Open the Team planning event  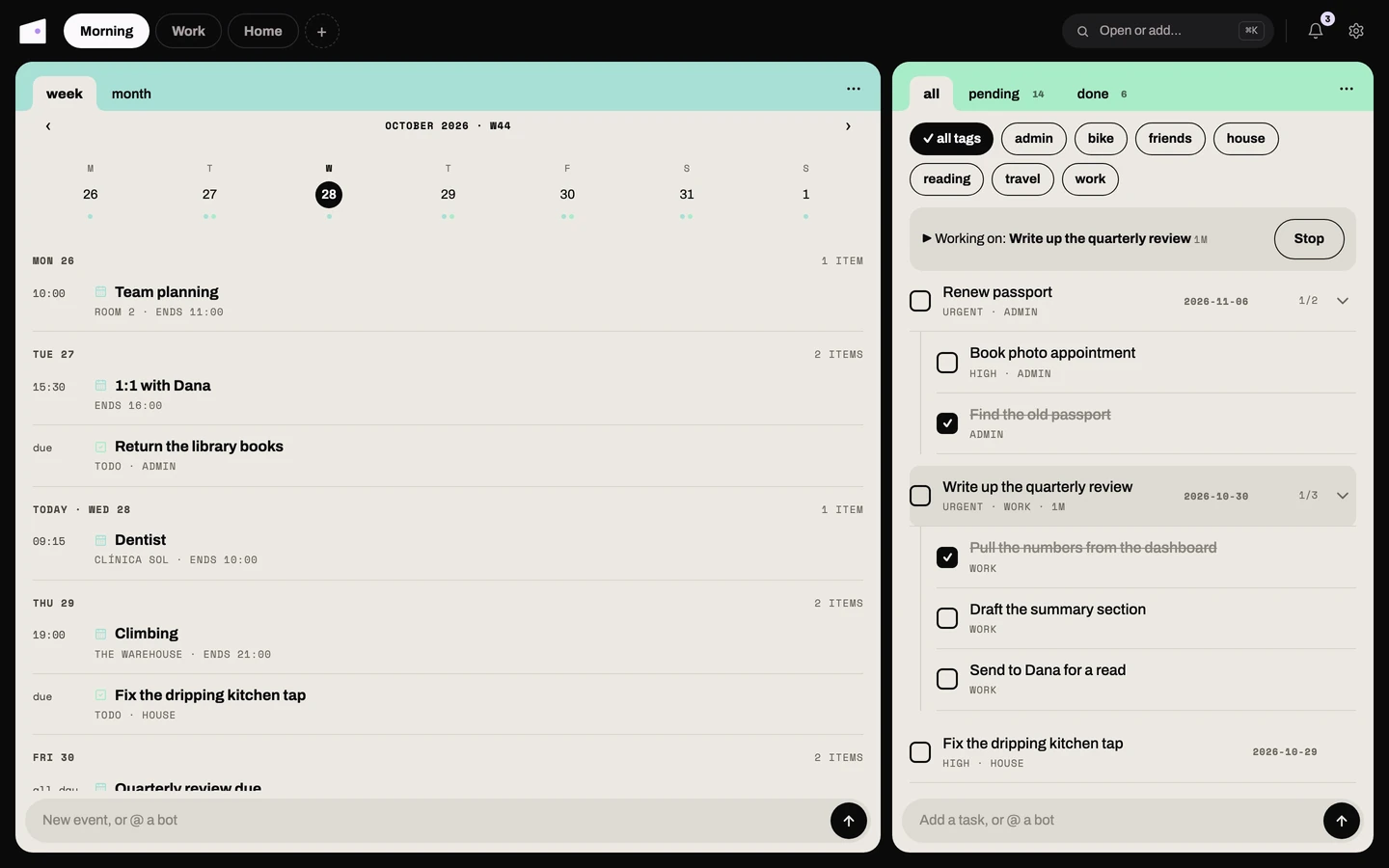pos(448,301)
